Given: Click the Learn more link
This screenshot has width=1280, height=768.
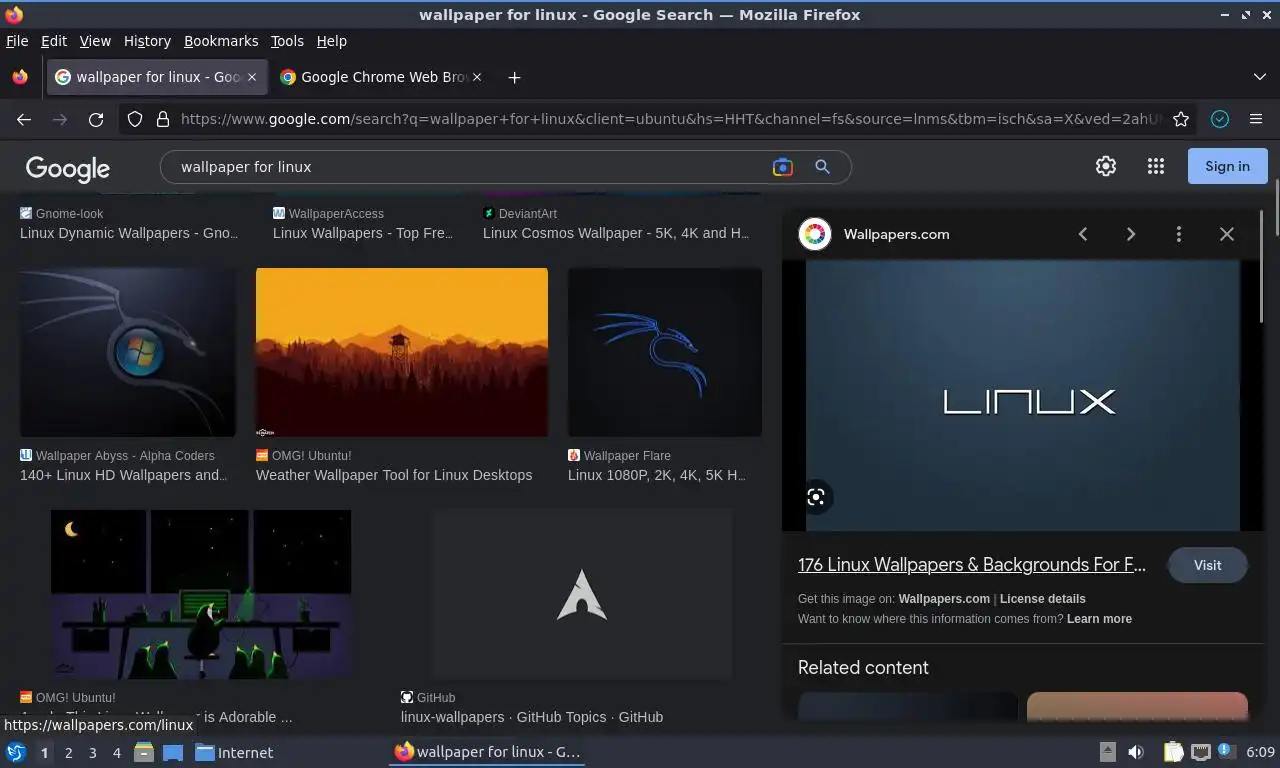Looking at the screenshot, I should 1099,619.
